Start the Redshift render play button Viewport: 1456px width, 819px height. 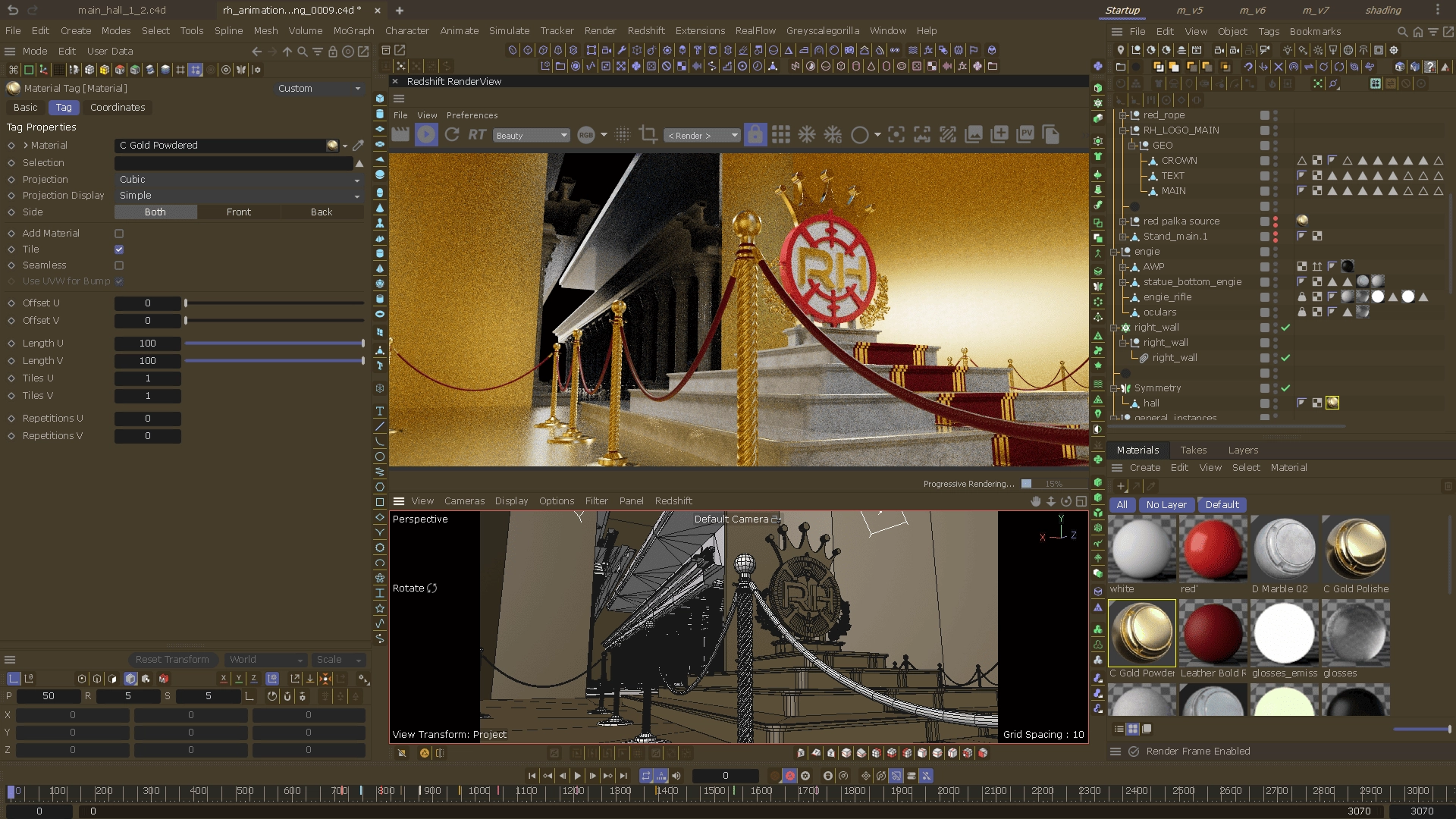(x=426, y=135)
